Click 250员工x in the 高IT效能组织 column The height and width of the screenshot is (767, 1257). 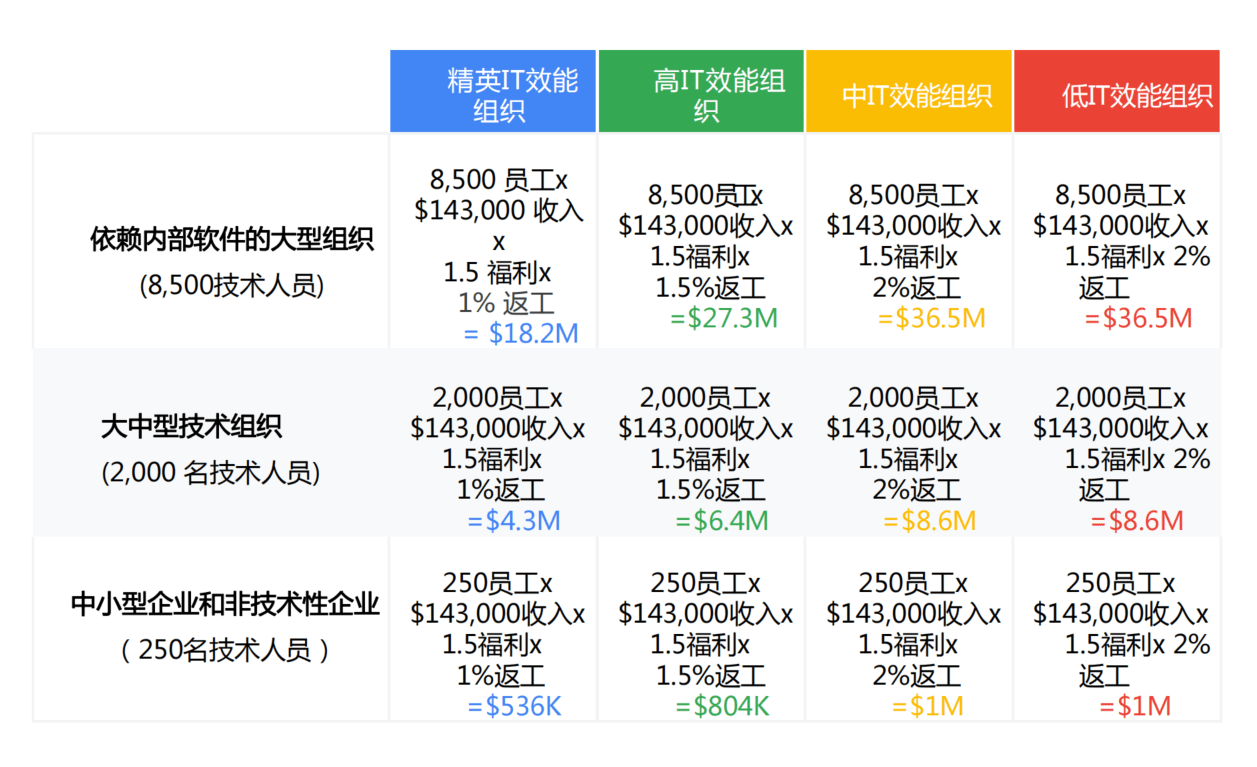coord(706,583)
